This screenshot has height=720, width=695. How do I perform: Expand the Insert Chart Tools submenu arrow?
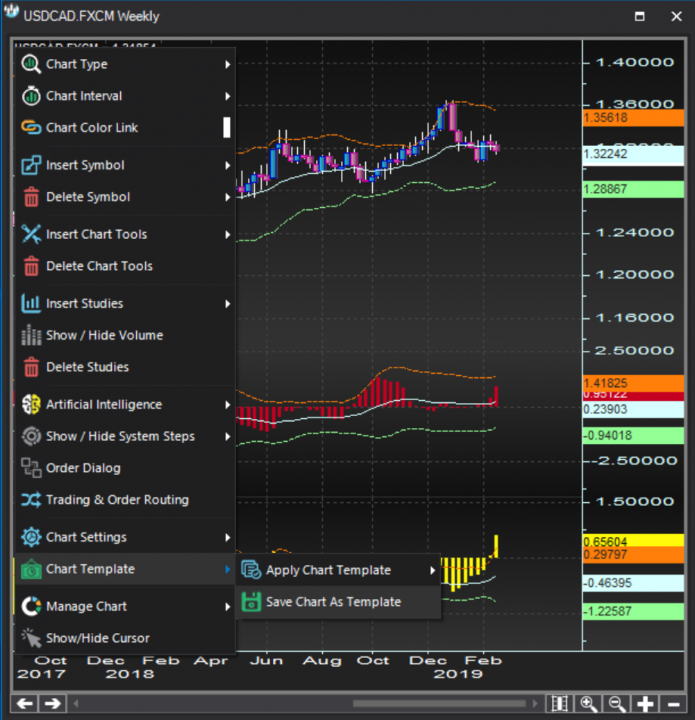point(228,235)
